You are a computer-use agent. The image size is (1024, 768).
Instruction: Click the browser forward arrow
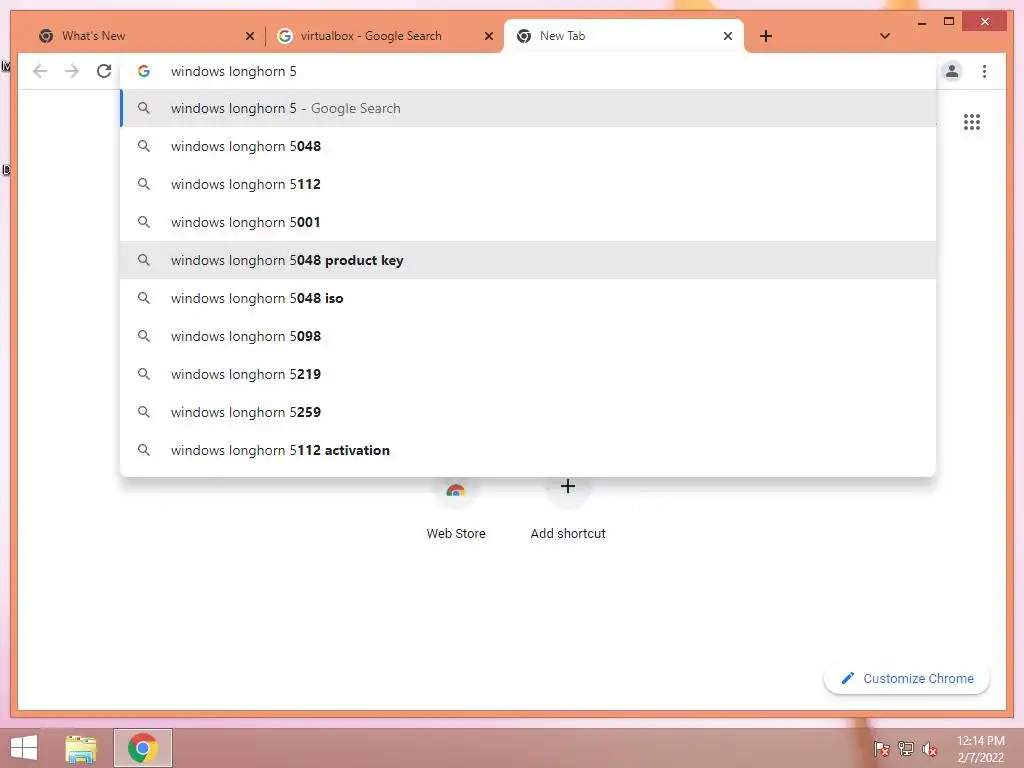72,71
